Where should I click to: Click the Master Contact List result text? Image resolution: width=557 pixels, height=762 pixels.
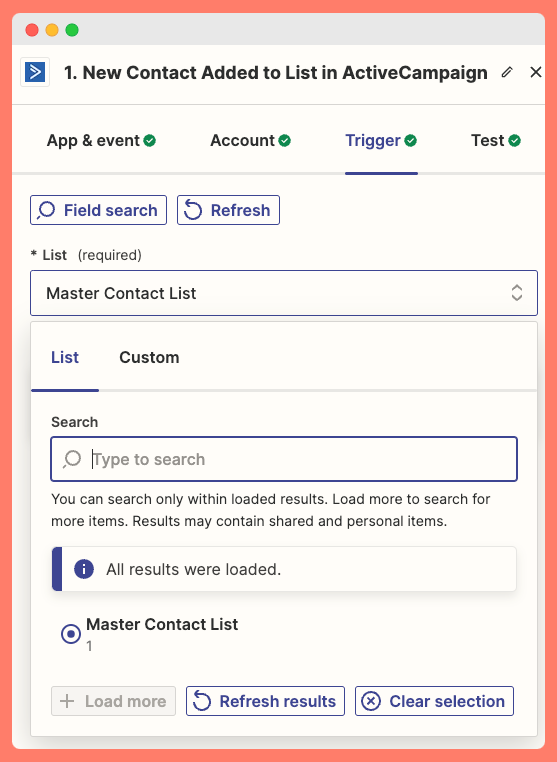(x=162, y=624)
